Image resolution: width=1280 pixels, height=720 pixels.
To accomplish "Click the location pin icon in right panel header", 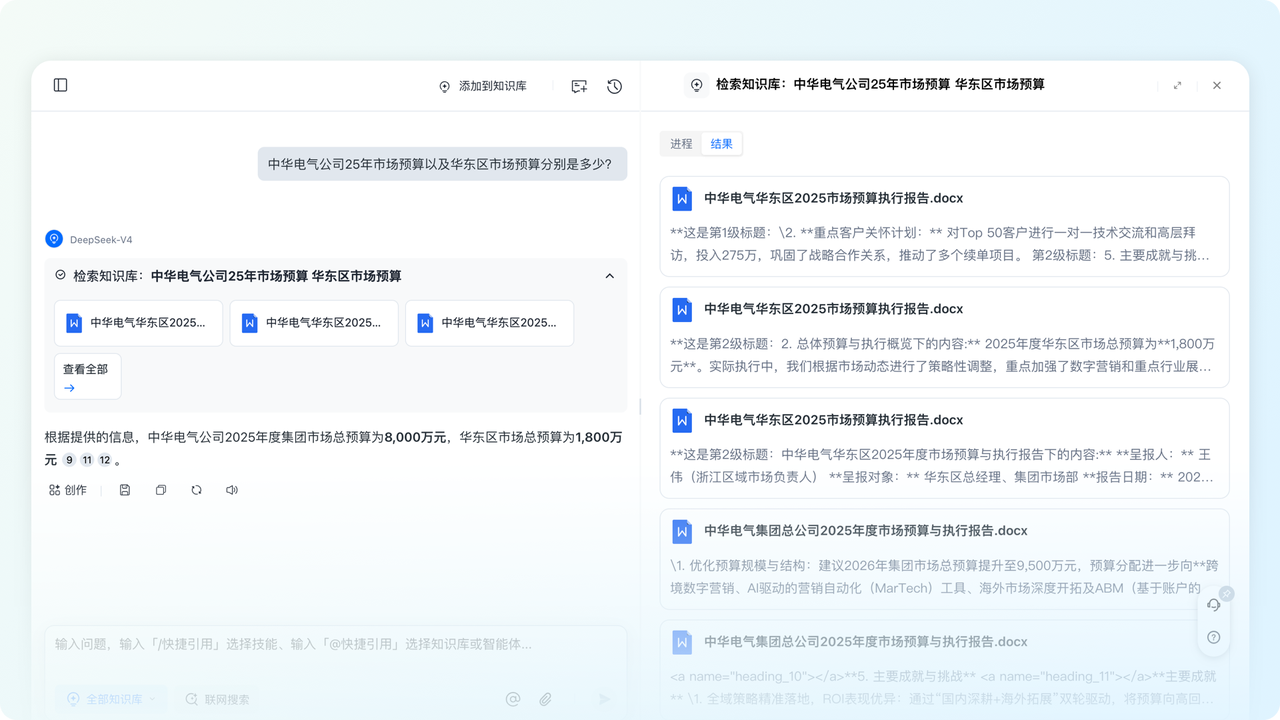I will pyautogui.click(x=697, y=85).
